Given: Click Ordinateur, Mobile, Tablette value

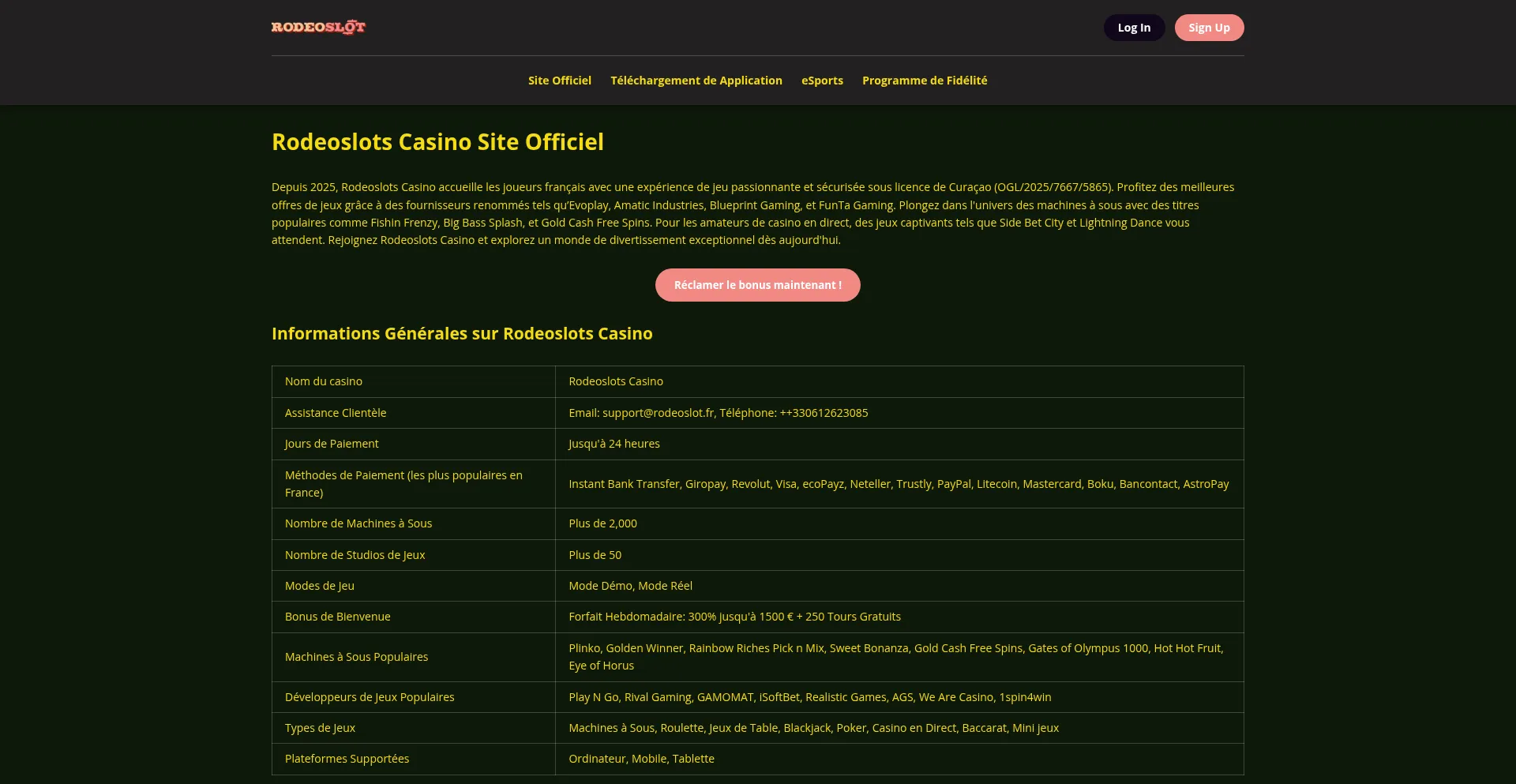Looking at the screenshot, I should click(x=899, y=759).
